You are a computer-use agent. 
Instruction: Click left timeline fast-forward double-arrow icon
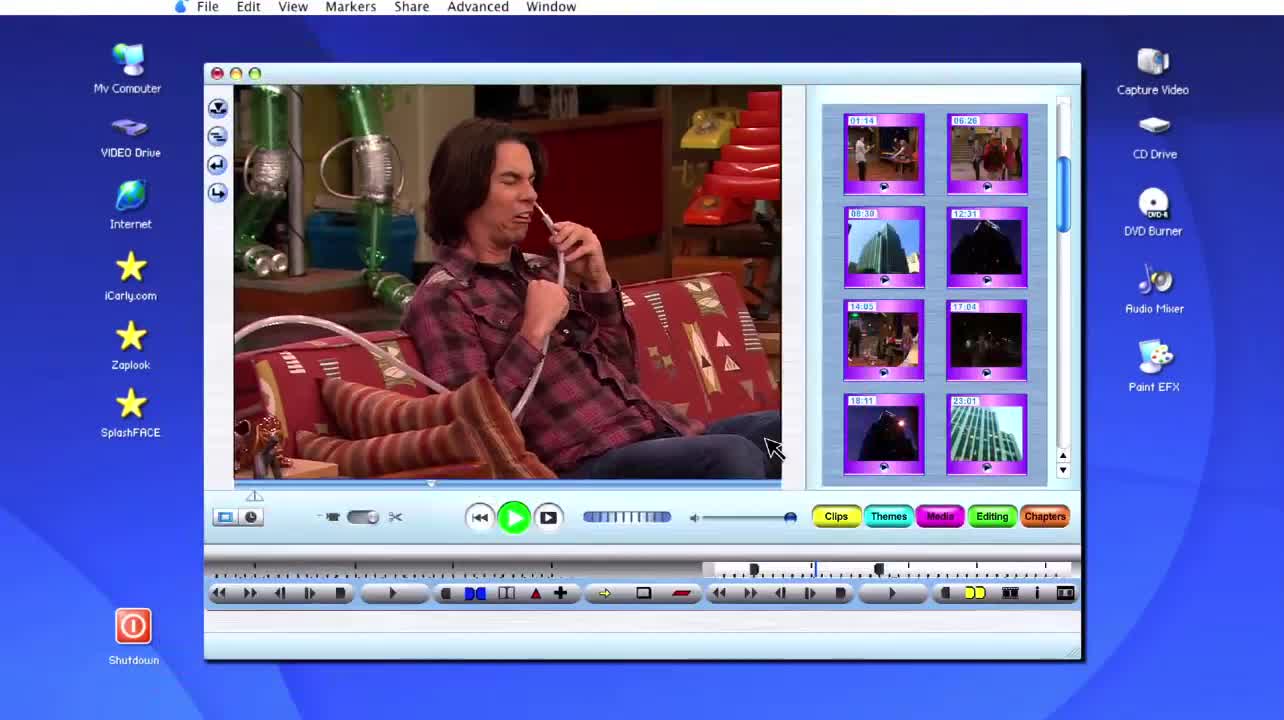point(250,593)
